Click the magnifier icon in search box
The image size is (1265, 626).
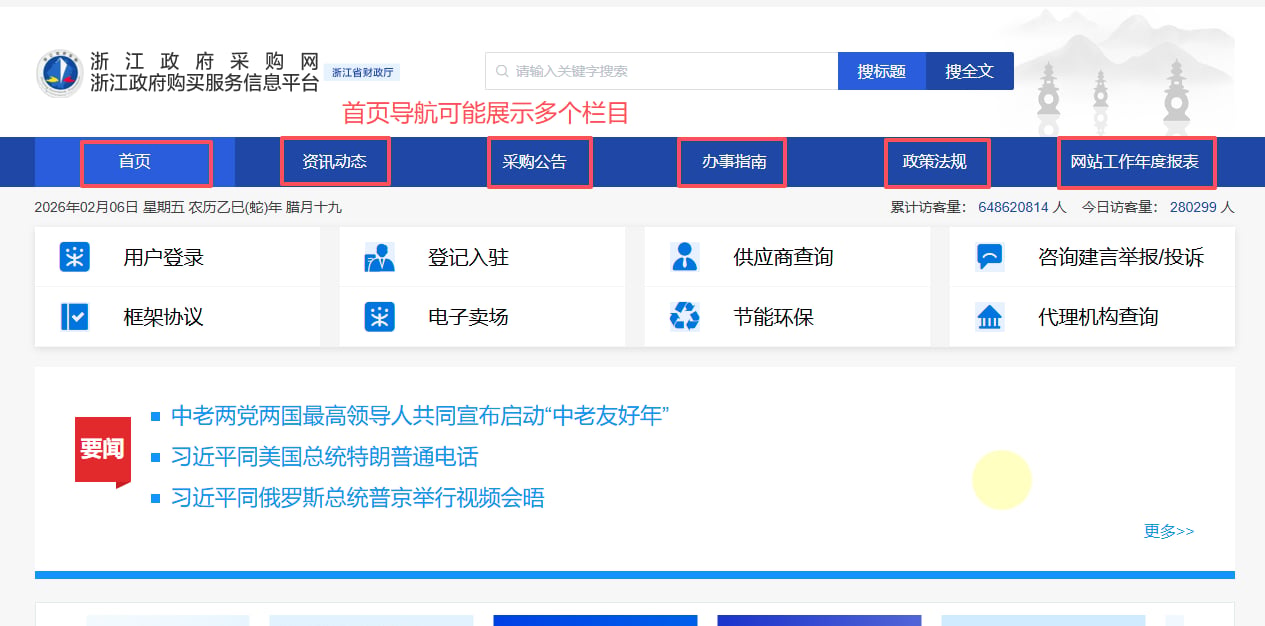click(x=502, y=71)
